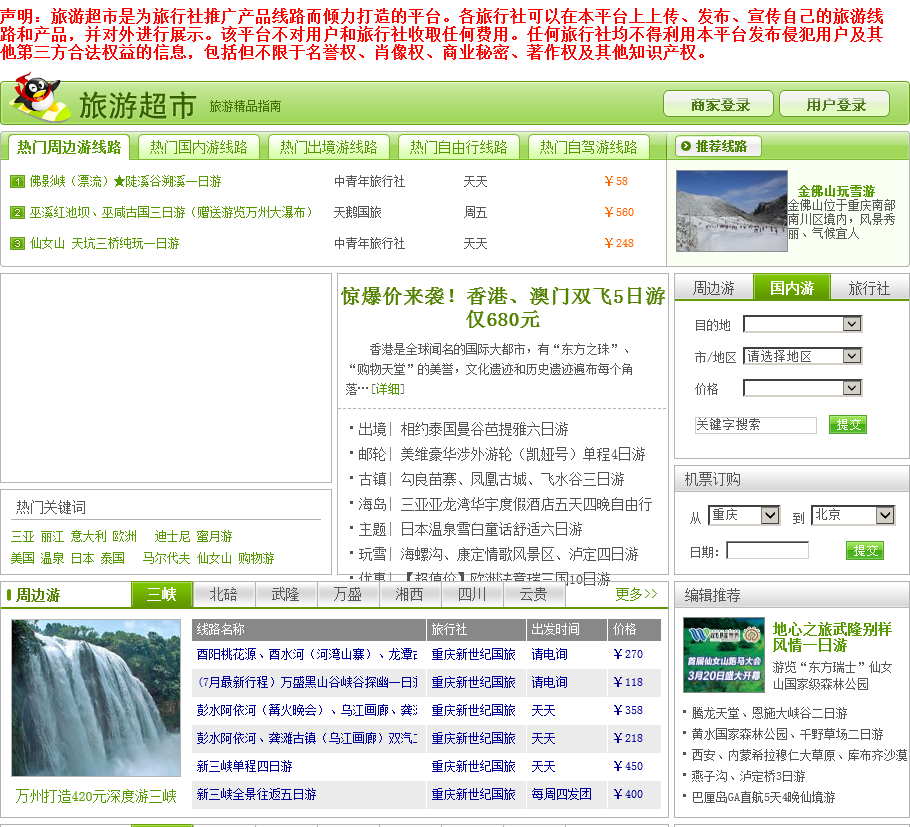
Task: Open 酉阳桃花源、酉水河 route row
Action: pos(306,654)
